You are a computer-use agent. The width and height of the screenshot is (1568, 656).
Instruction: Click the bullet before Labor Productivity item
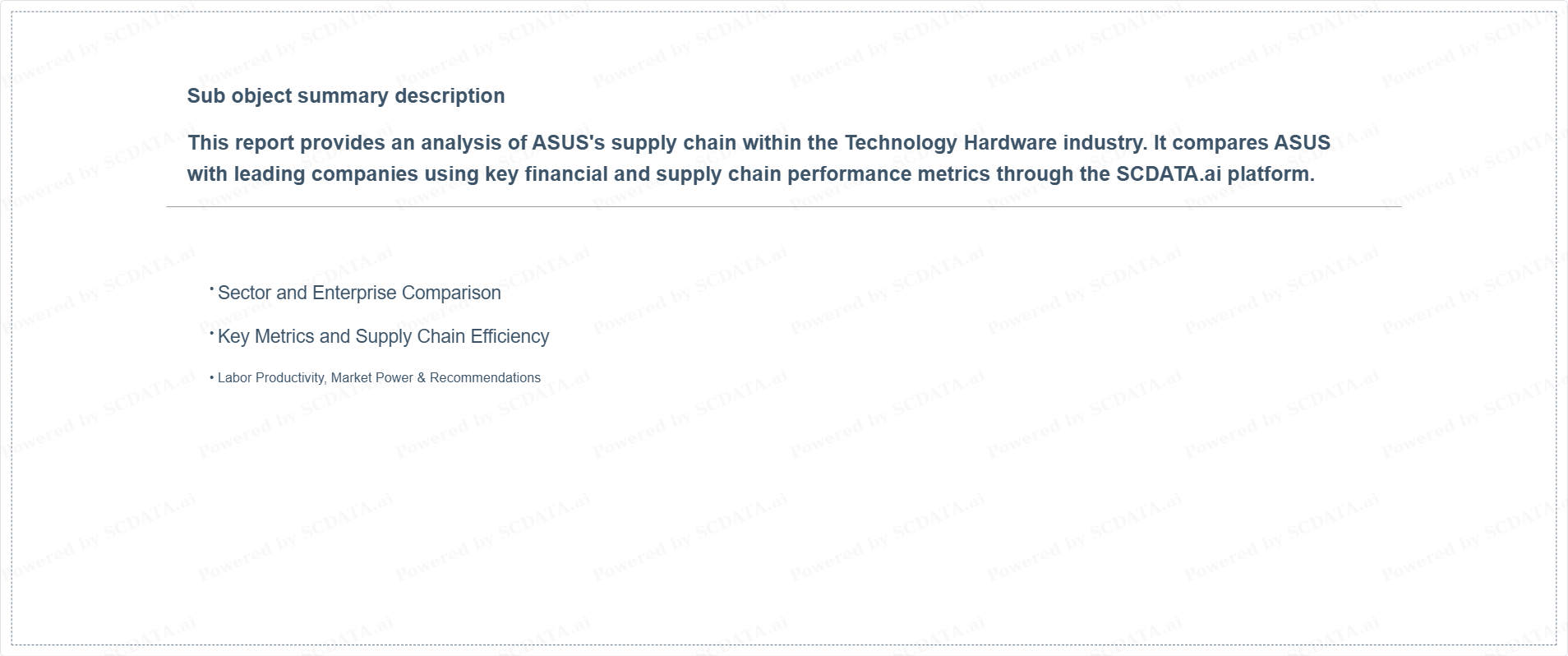212,378
